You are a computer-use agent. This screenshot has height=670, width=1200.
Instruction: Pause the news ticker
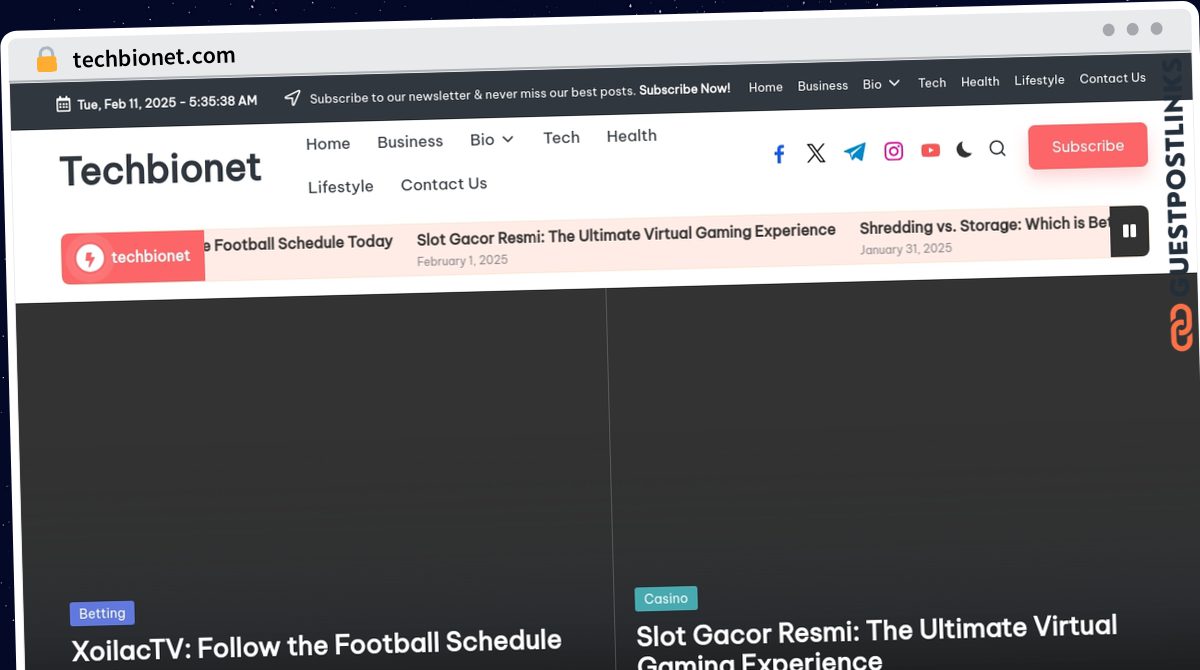click(1129, 231)
